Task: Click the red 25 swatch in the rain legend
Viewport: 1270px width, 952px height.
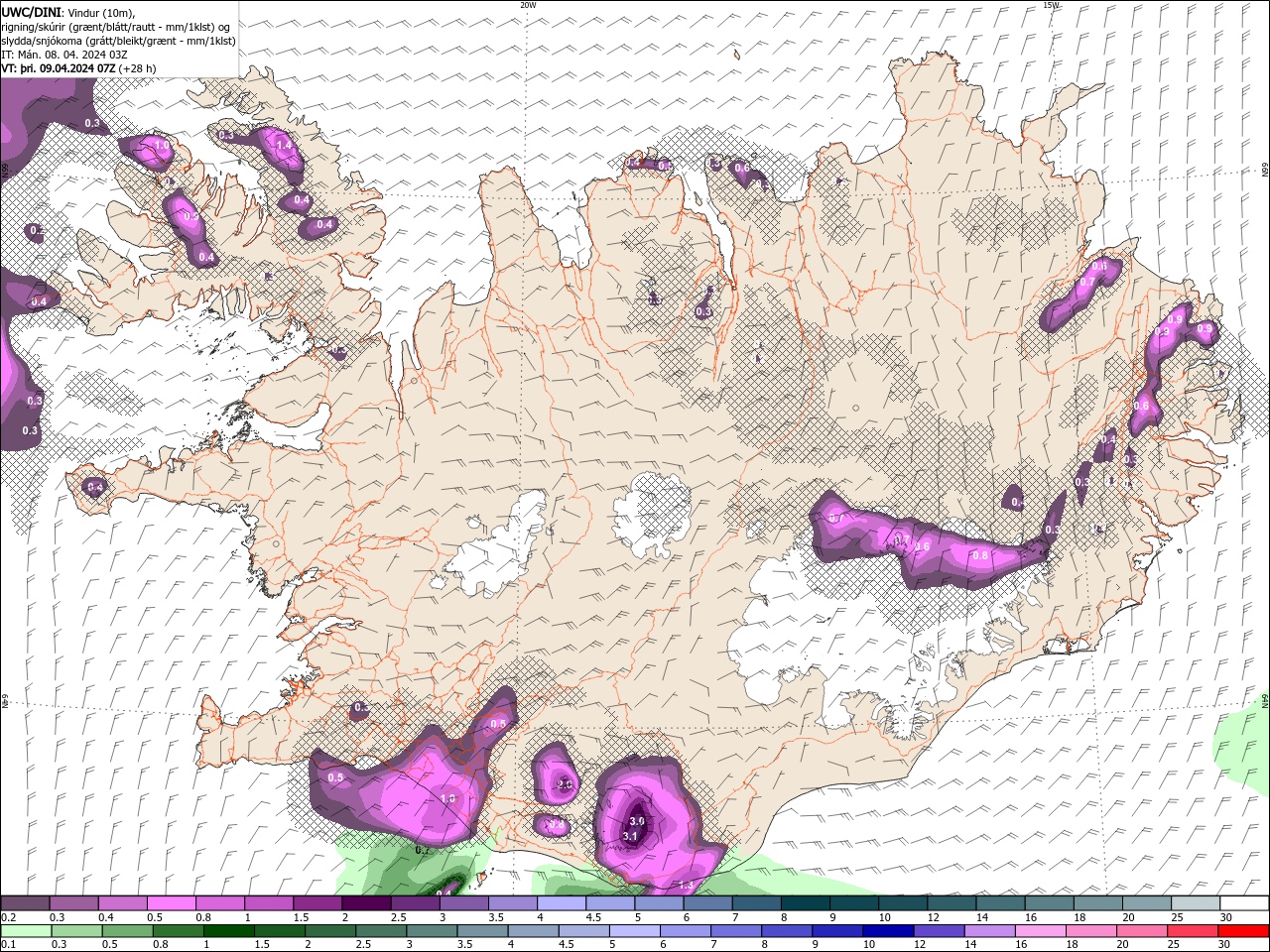Action: tap(1192, 931)
